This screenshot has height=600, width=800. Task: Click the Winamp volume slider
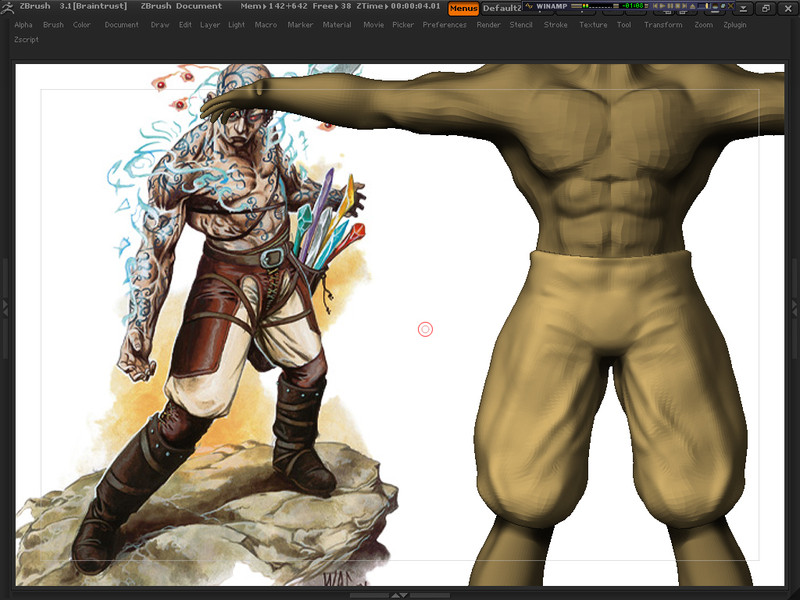click(704, 6)
